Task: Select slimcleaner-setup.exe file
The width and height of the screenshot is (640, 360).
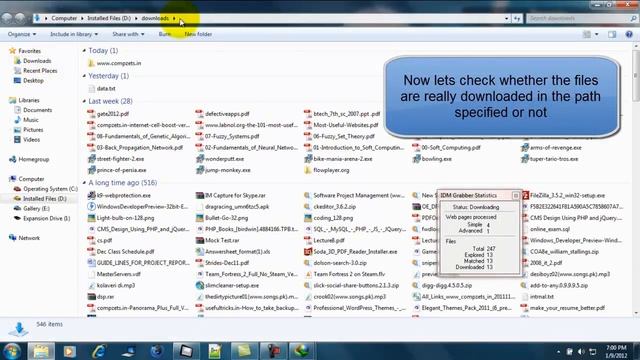Action: [227, 285]
